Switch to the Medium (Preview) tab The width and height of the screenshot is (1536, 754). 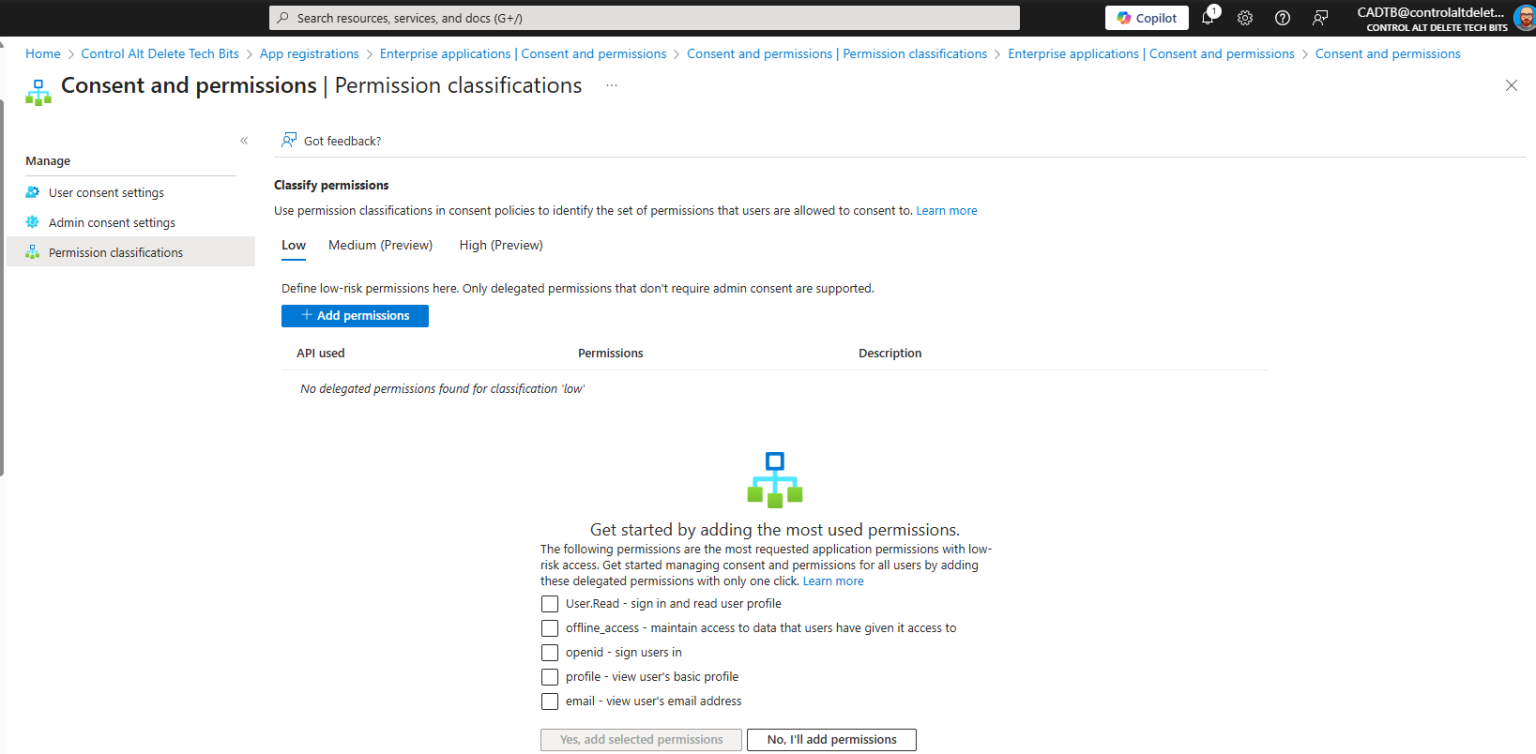(380, 246)
